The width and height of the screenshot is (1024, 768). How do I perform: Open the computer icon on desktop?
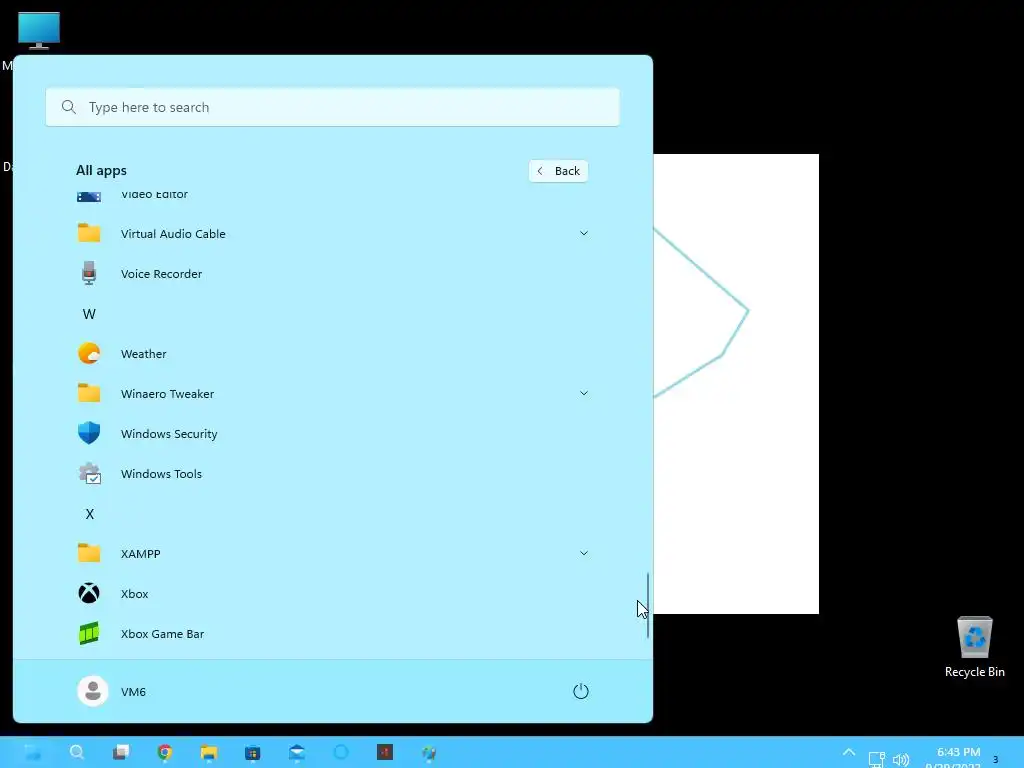[39, 31]
